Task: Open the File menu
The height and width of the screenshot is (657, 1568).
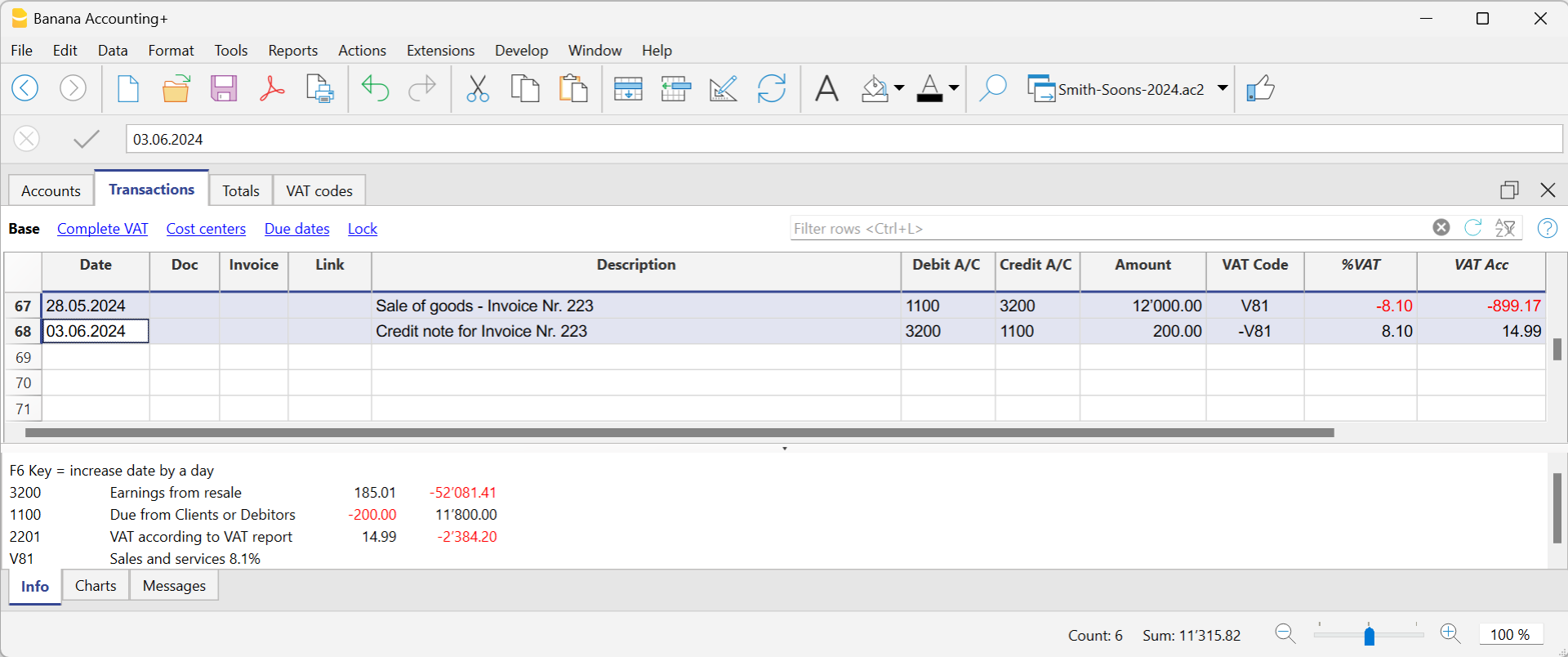Action: click(x=22, y=51)
